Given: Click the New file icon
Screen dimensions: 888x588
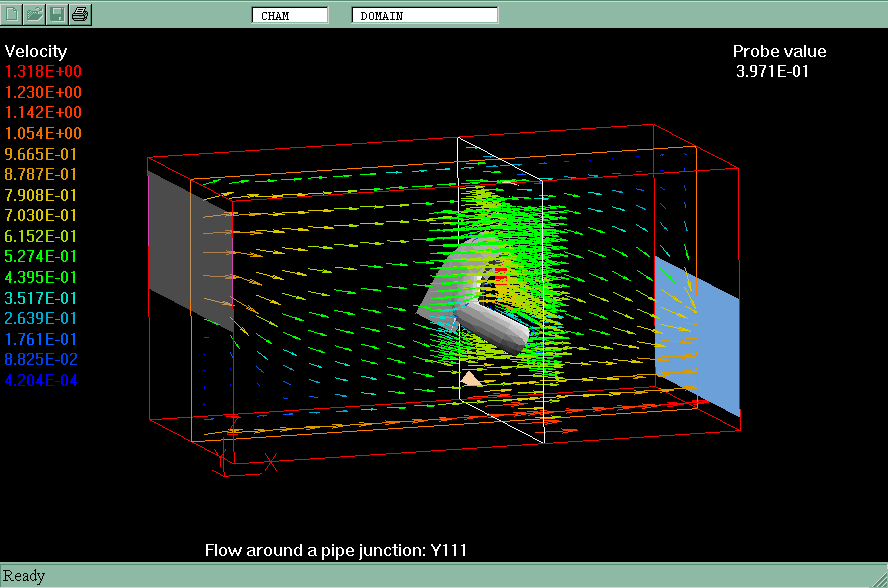Looking at the screenshot, I should point(12,14).
